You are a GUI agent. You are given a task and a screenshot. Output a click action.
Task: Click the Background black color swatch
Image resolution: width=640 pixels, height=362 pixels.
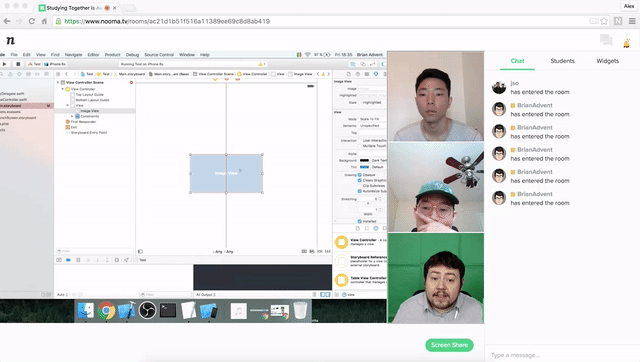coord(364,160)
